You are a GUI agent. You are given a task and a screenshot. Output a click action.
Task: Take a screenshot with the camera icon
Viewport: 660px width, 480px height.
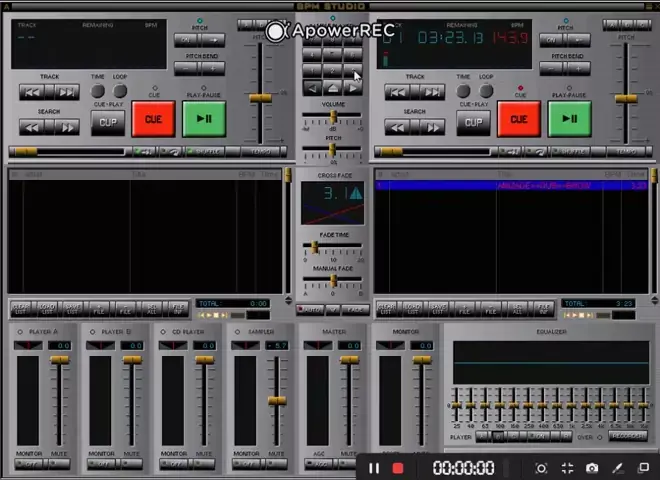click(x=592, y=467)
